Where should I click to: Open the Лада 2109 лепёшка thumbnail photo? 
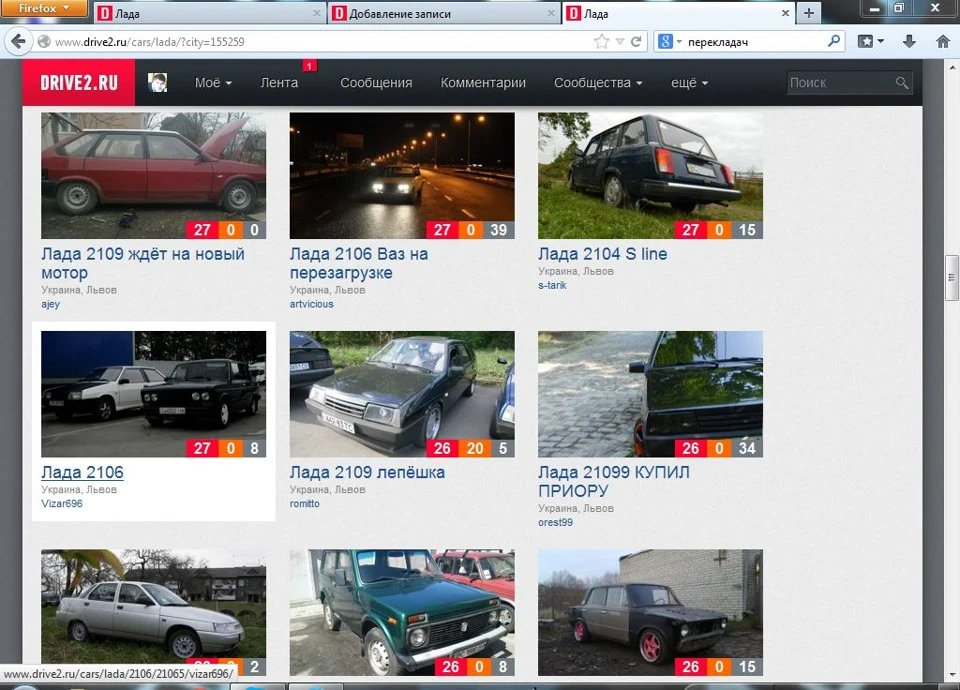[402, 394]
